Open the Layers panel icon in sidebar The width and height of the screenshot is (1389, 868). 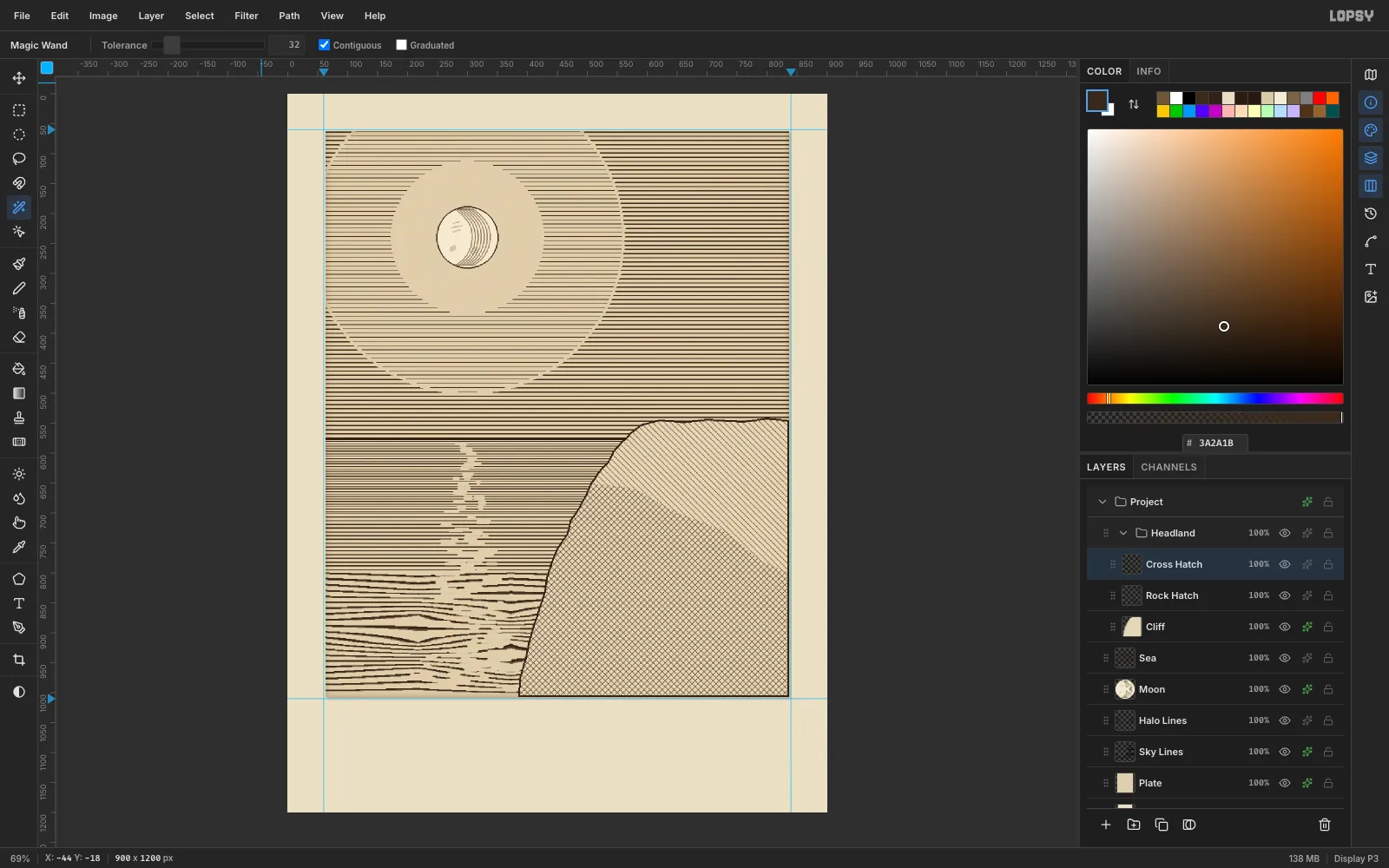(1371, 158)
